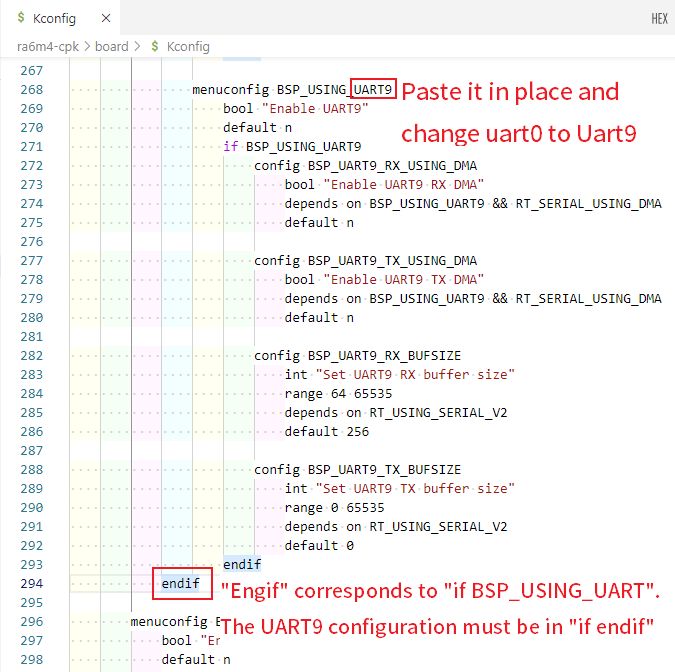The image size is (675, 672).
Task: Click 'Set UART9 TX buffer size' string
Action: [x=414, y=489]
